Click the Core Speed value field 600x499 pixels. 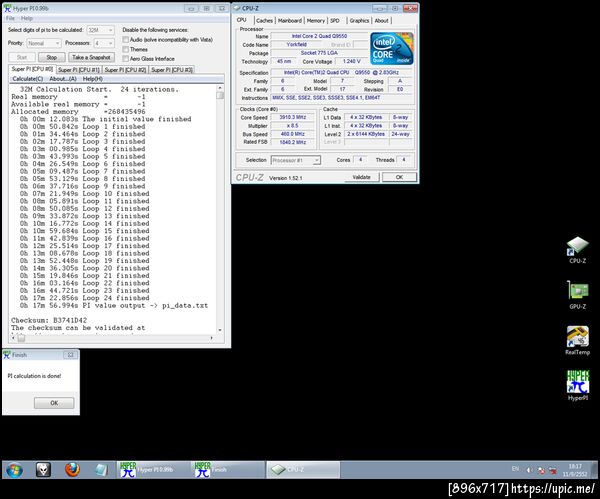(x=293, y=117)
